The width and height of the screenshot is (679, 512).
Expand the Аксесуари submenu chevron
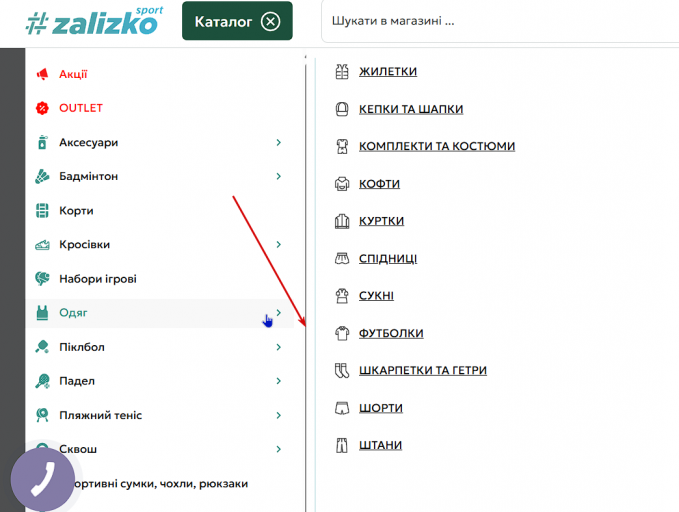click(x=278, y=143)
